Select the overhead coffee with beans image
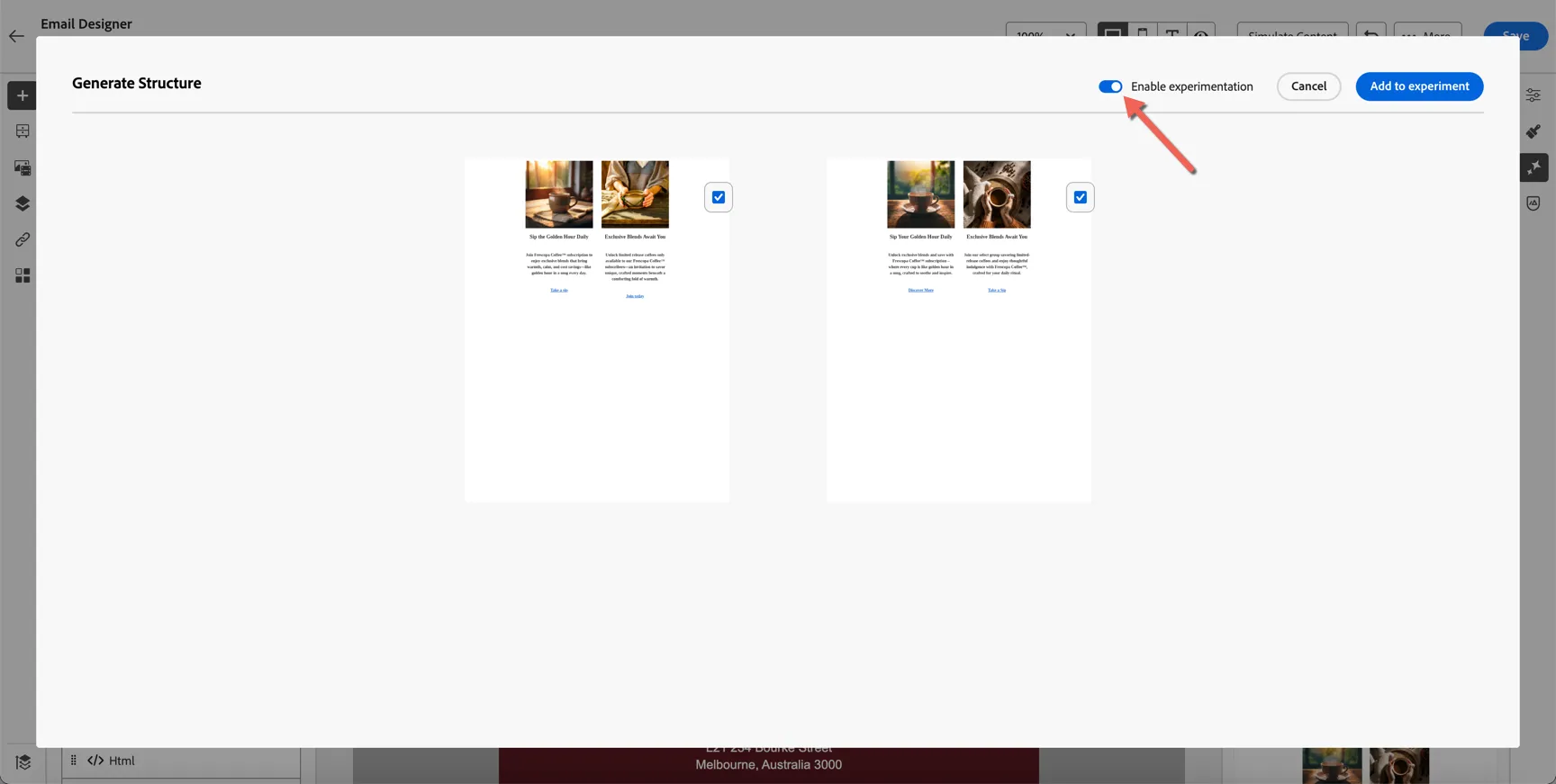The width and height of the screenshot is (1556, 784). point(997,194)
